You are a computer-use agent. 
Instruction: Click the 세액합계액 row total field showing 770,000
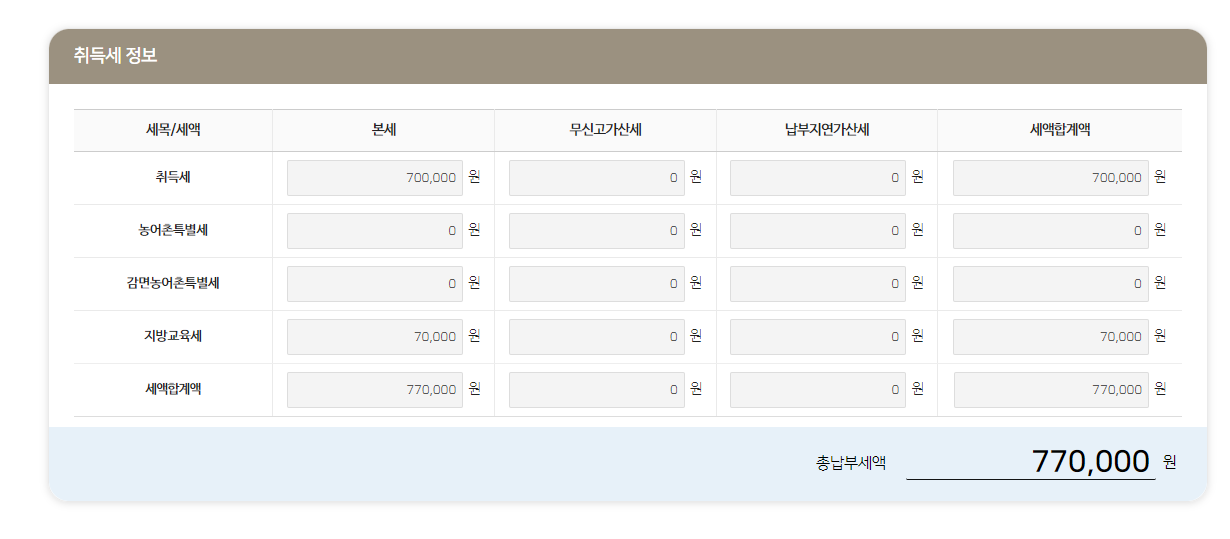tap(1051, 390)
